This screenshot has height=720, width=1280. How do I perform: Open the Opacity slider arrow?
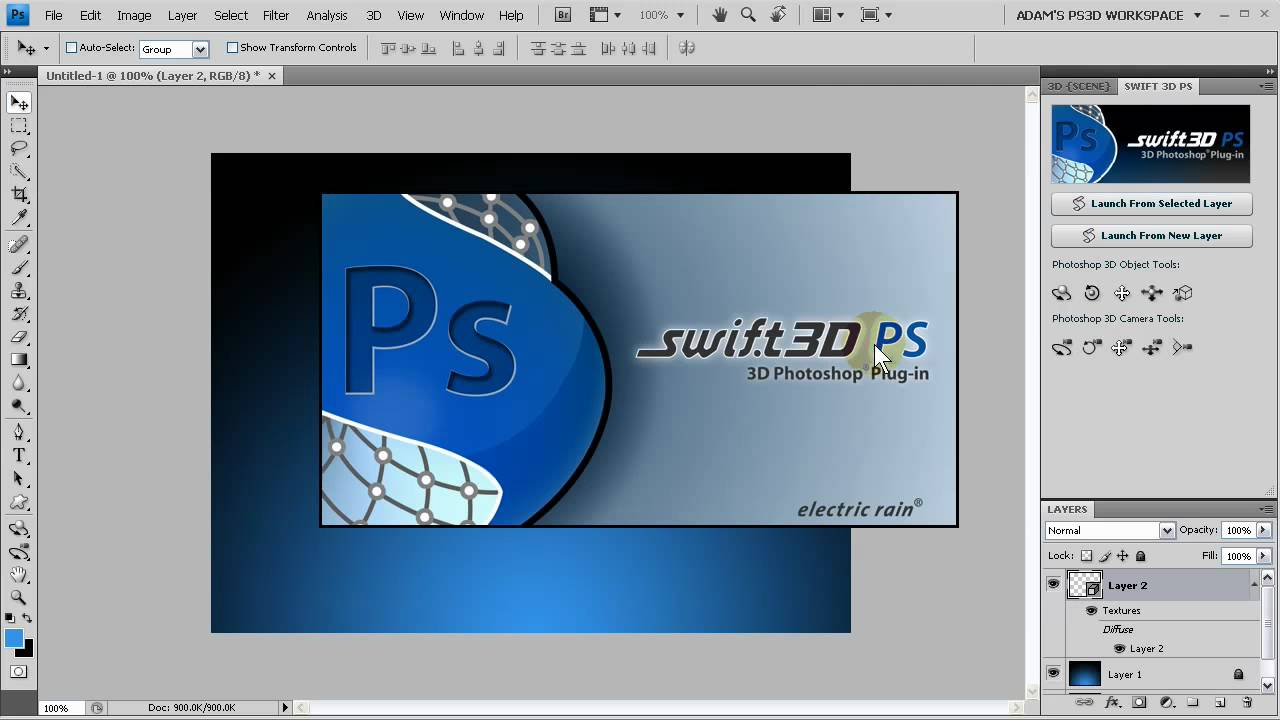pyautogui.click(x=1263, y=530)
